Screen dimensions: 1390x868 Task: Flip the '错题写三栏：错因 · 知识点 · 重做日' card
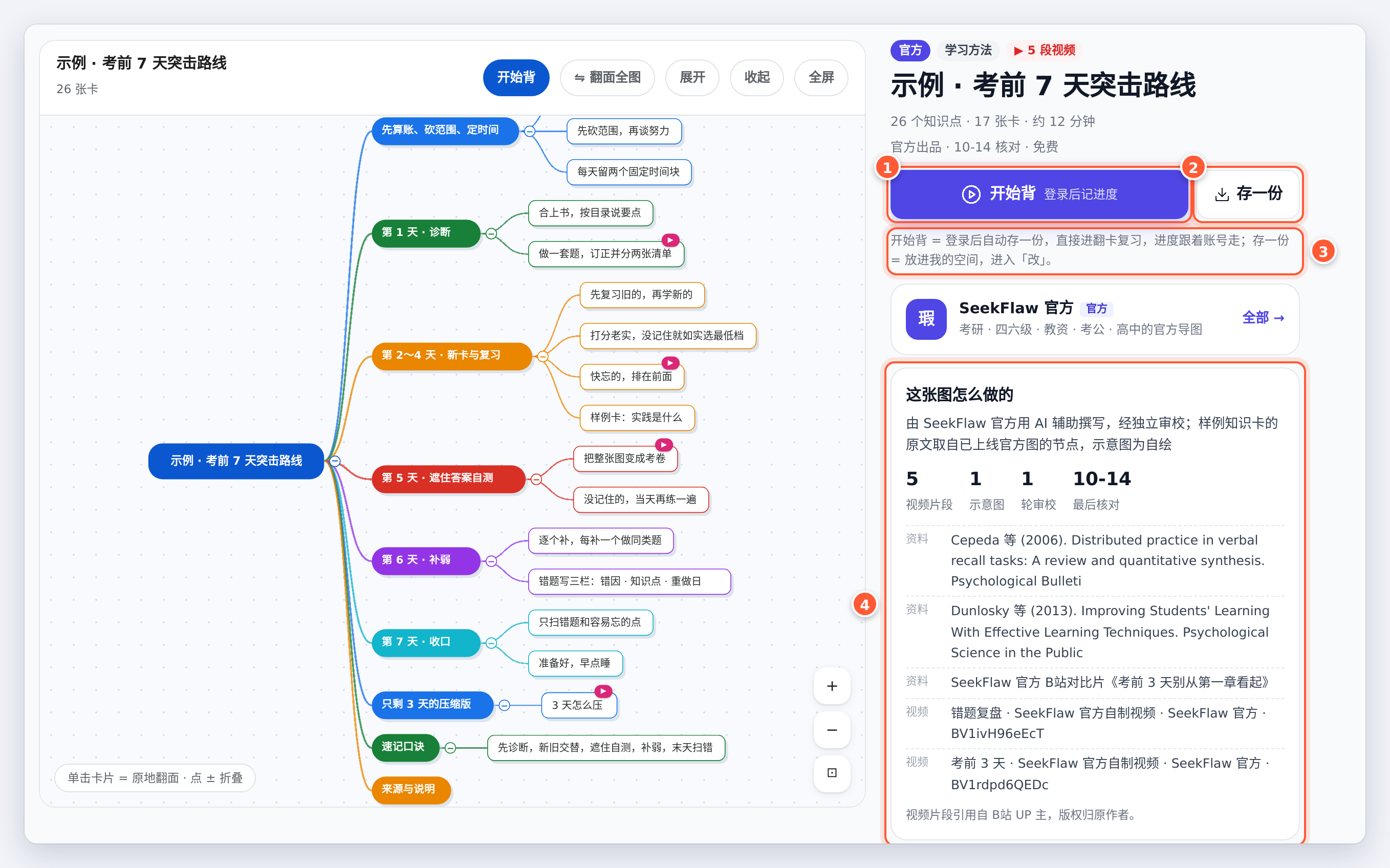coord(628,581)
